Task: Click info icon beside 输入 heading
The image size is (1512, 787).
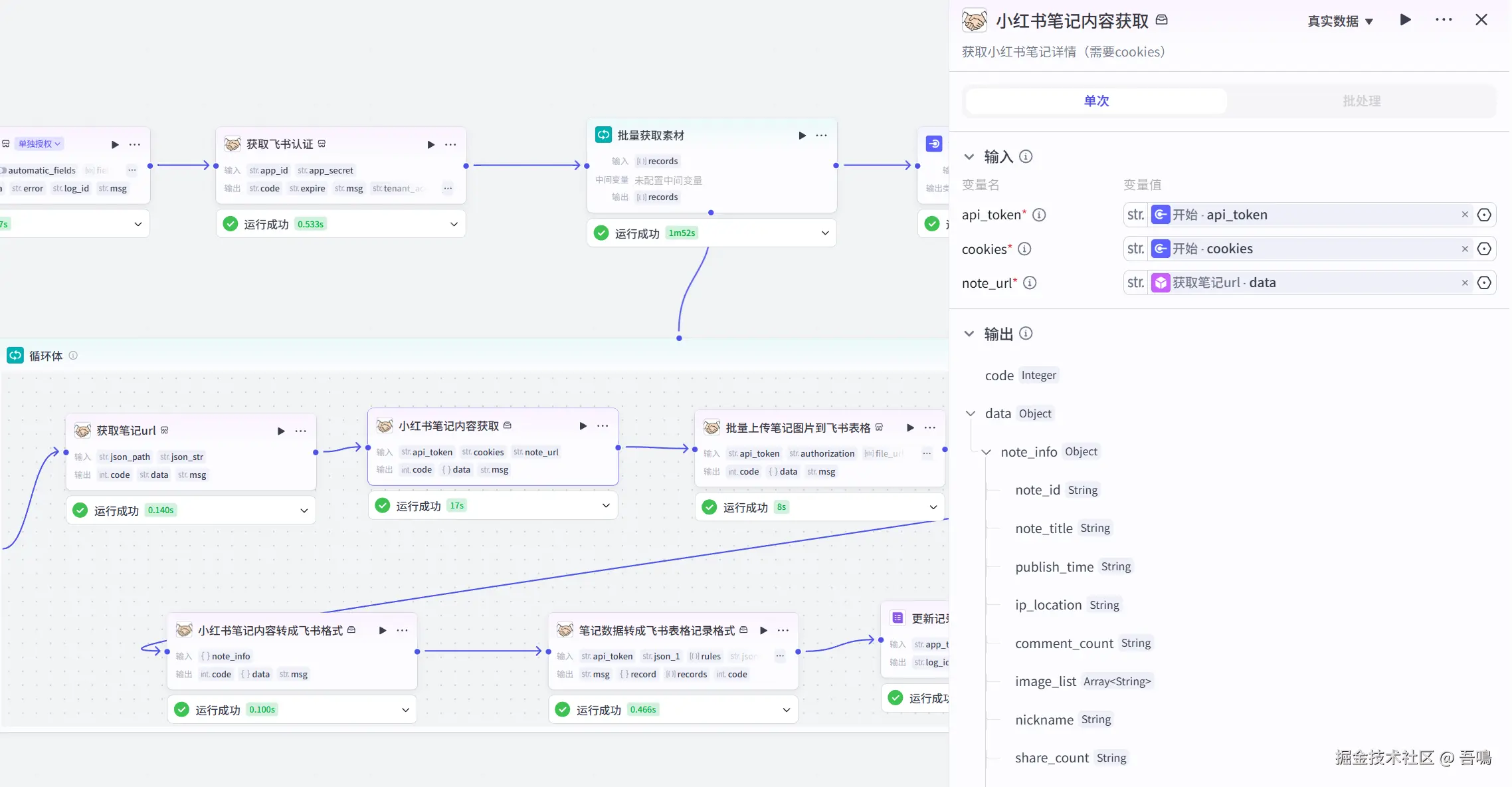Action: click(x=1026, y=157)
